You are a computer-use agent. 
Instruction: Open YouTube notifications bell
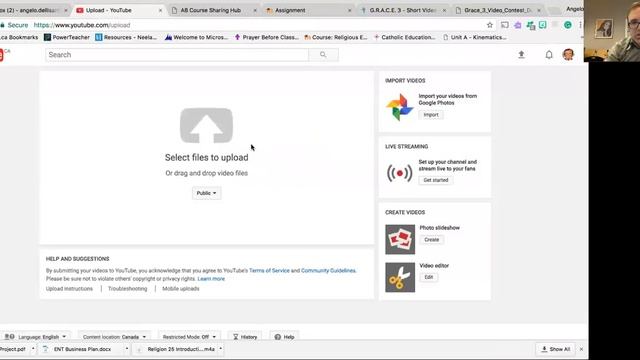coord(549,55)
